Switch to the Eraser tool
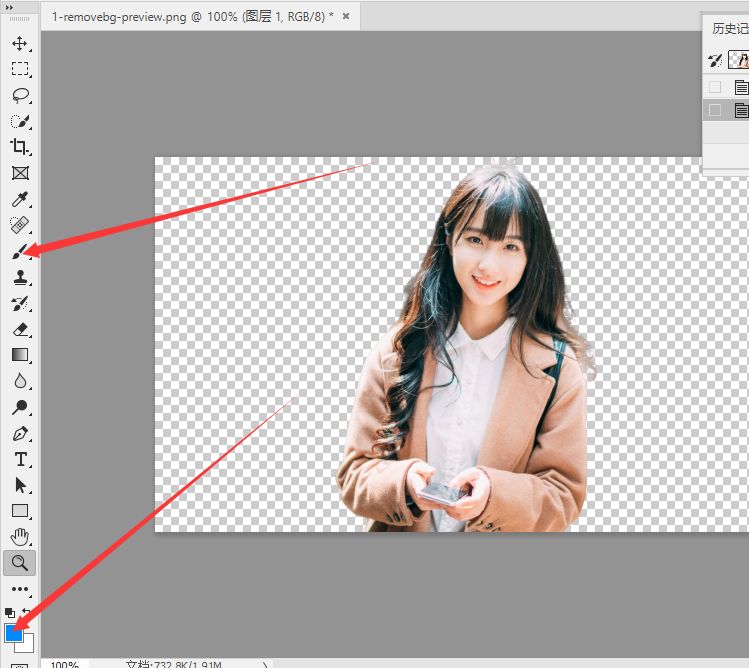Image resolution: width=749 pixels, height=668 pixels. coord(19,329)
